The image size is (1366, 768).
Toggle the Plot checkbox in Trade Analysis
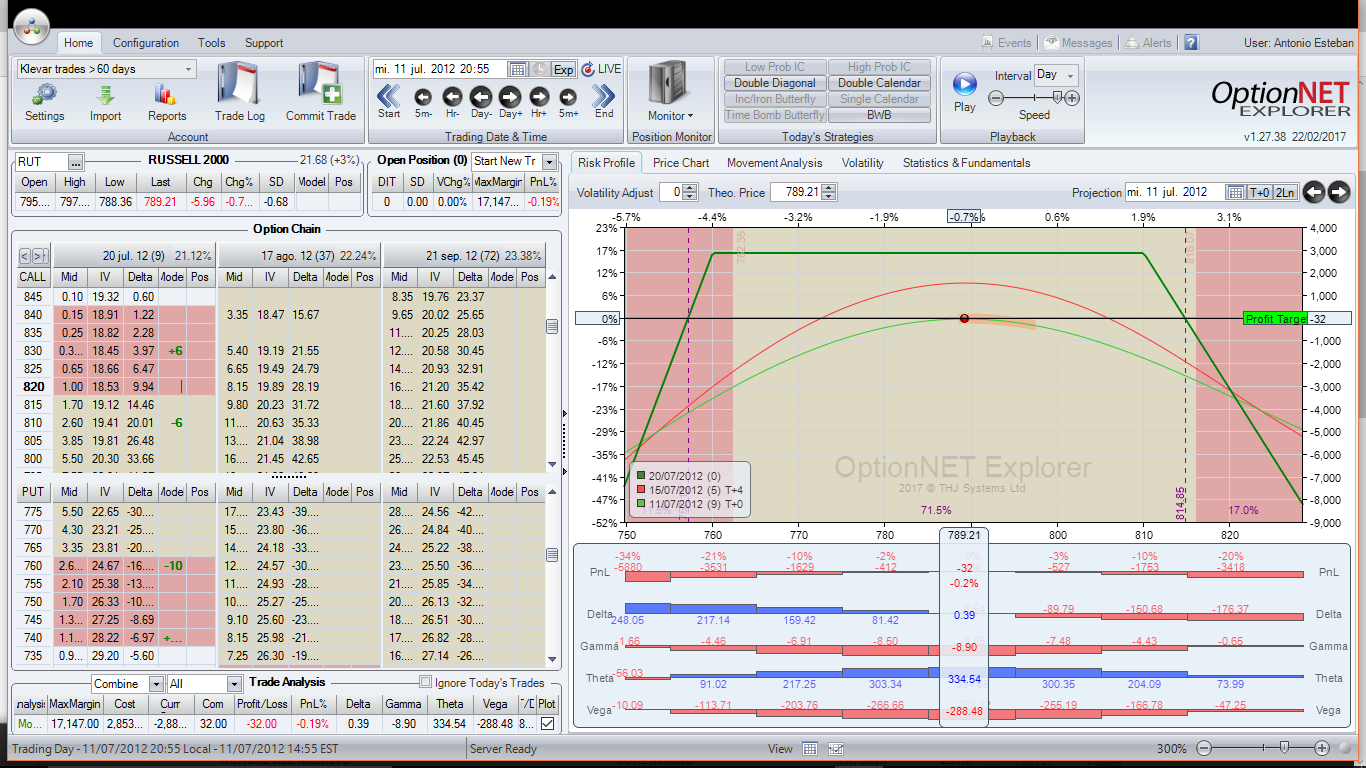[546, 723]
